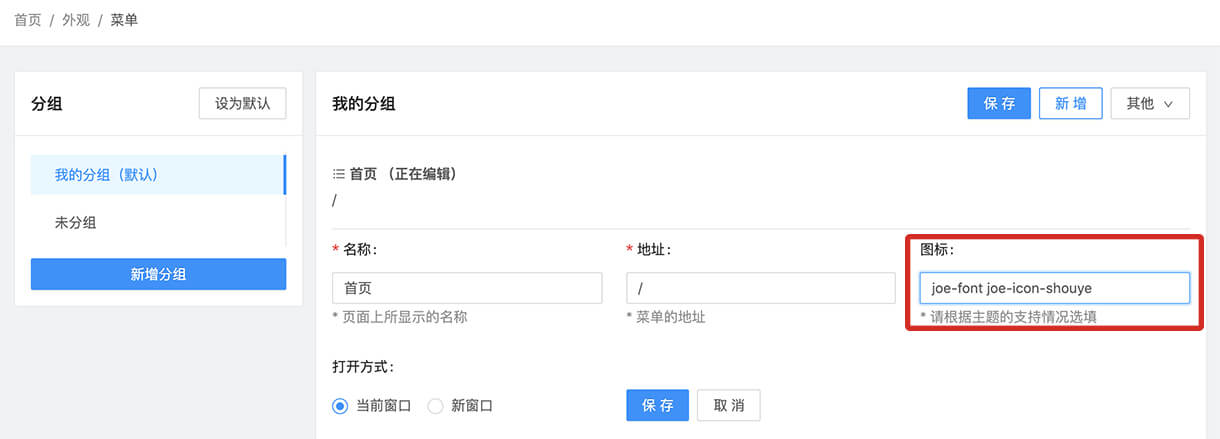Click the 保存 button beside 取消

click(657, 406)
